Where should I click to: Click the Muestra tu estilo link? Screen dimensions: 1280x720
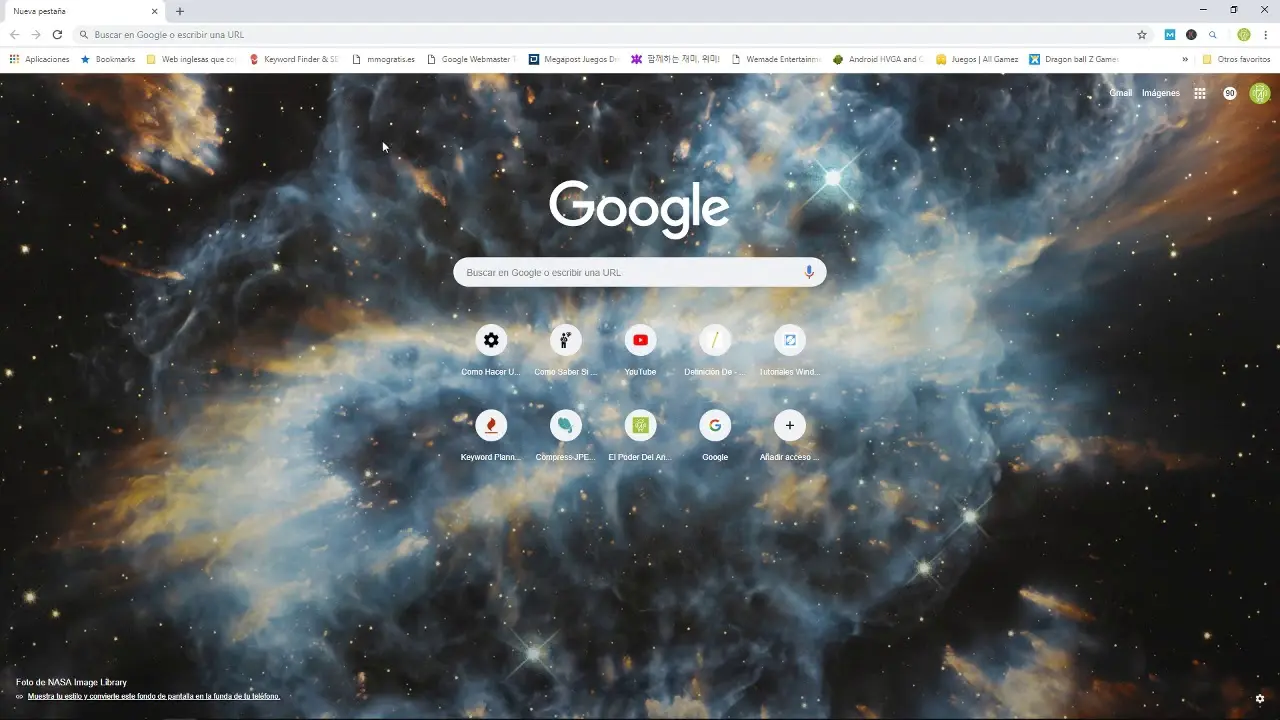pos(153,696)
